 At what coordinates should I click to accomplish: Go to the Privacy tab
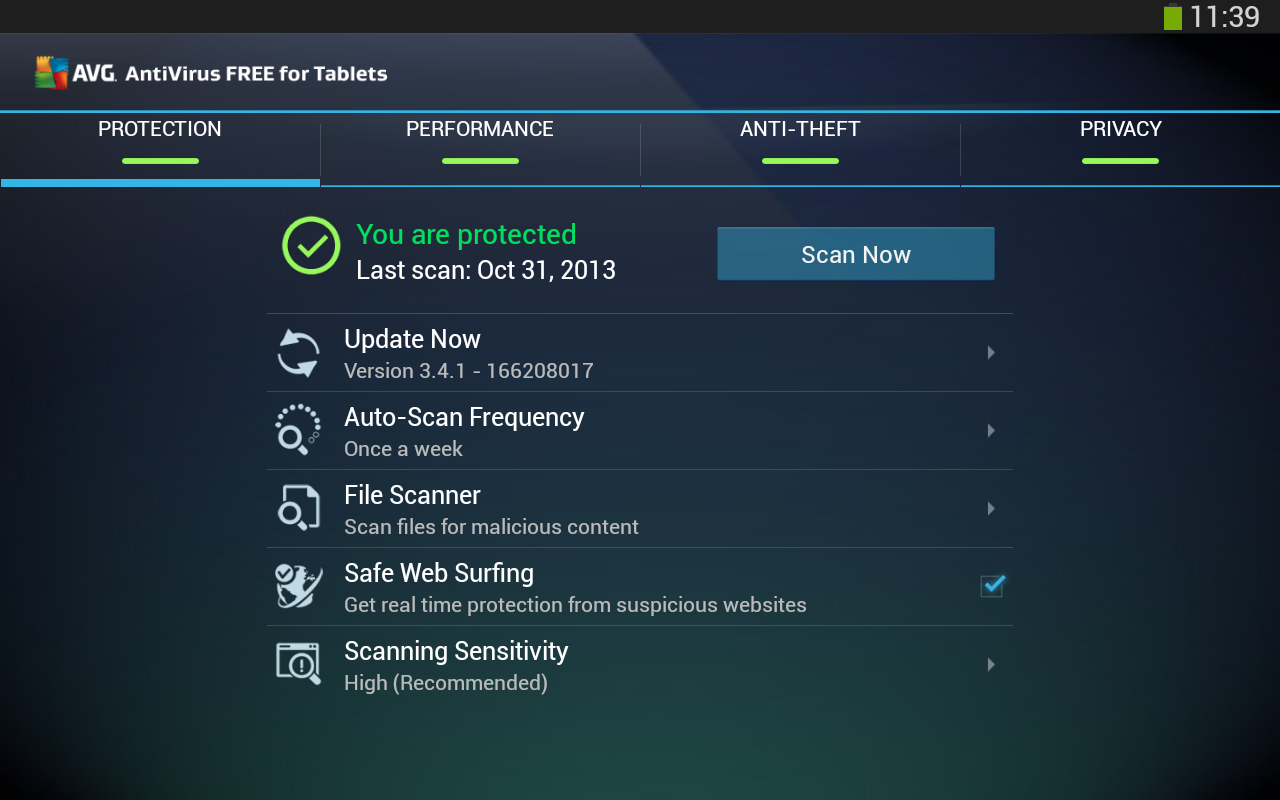point(1120,140)
